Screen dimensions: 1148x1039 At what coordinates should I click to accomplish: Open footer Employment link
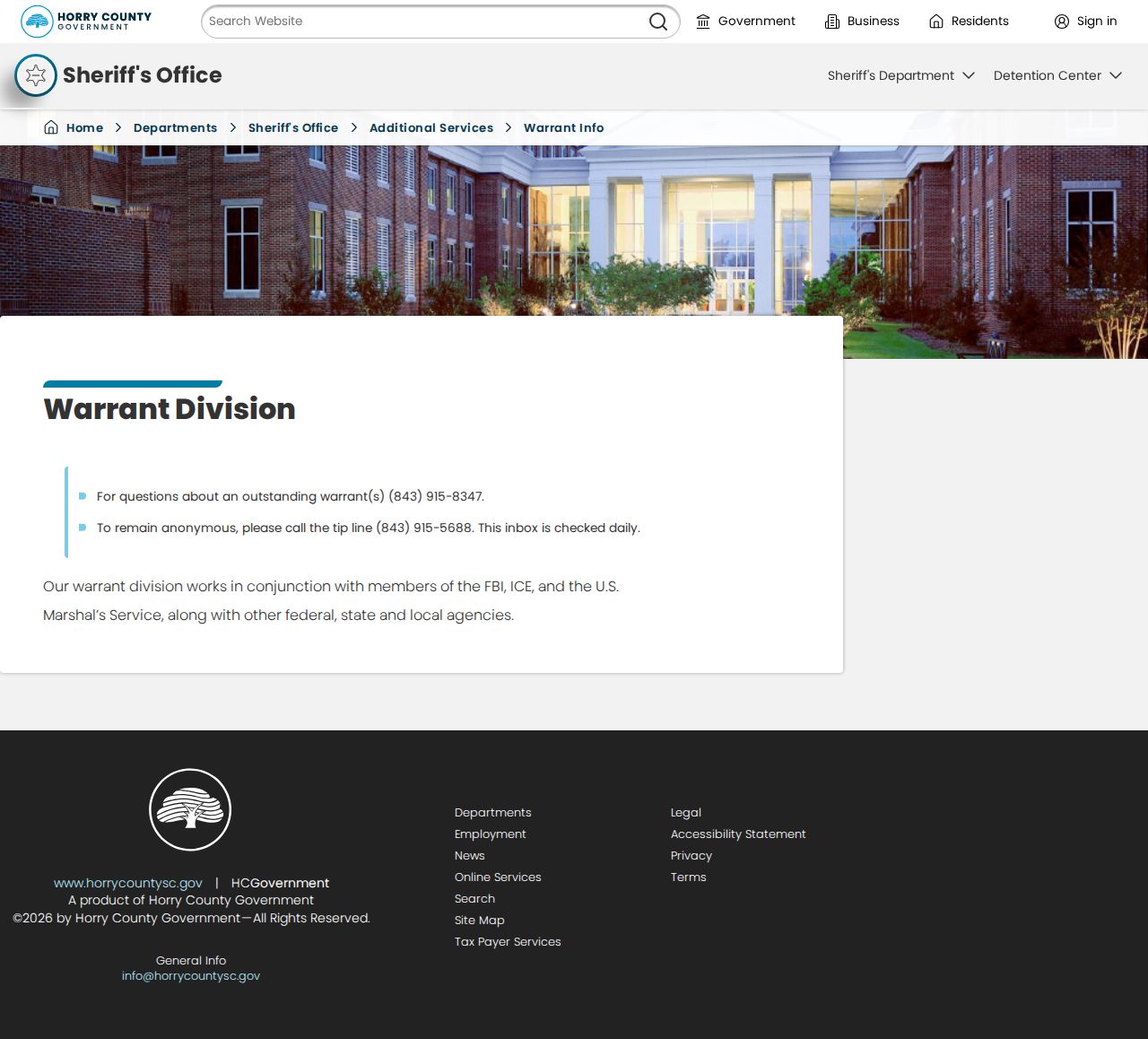click(491, 834)
